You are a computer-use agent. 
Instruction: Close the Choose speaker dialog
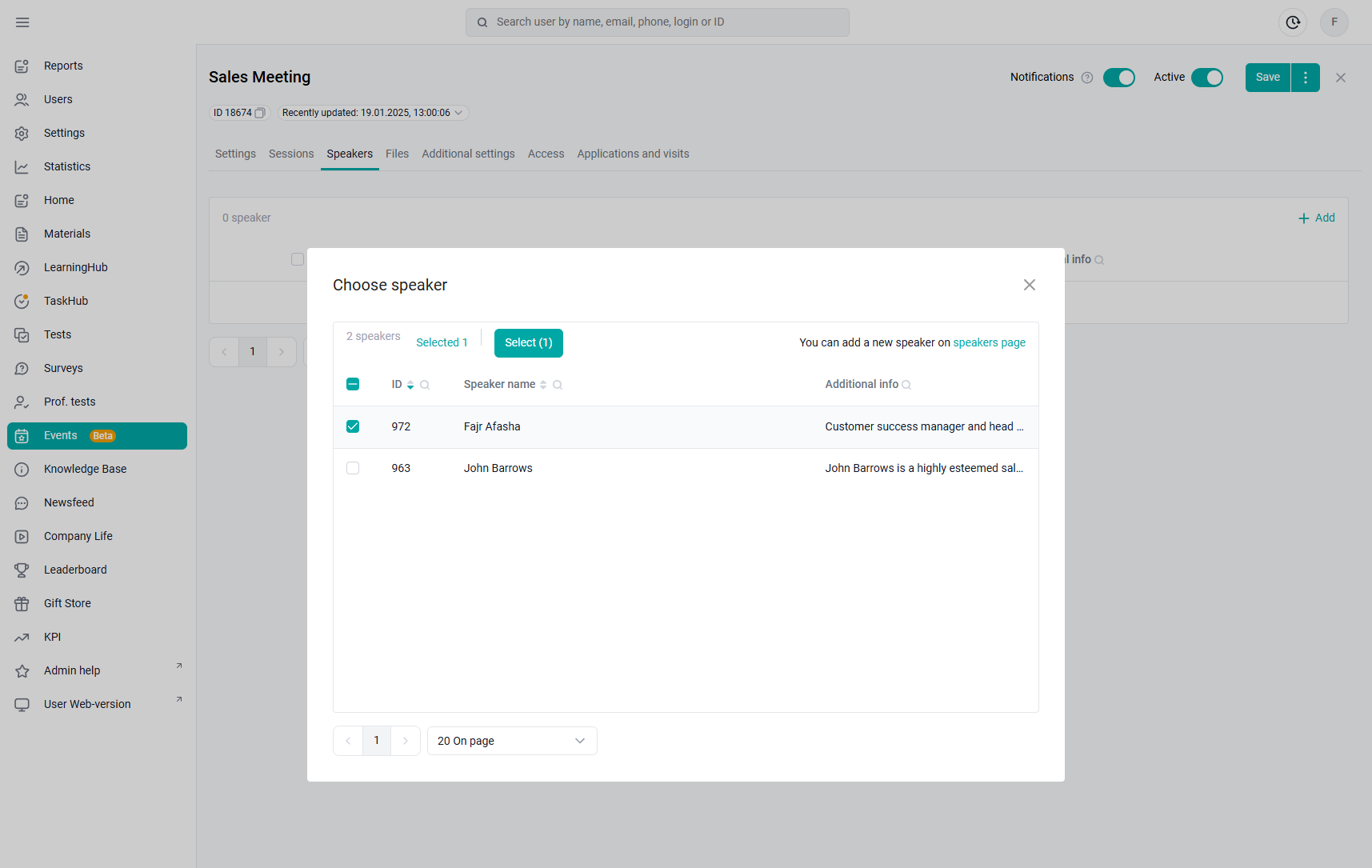point(1030,285)
